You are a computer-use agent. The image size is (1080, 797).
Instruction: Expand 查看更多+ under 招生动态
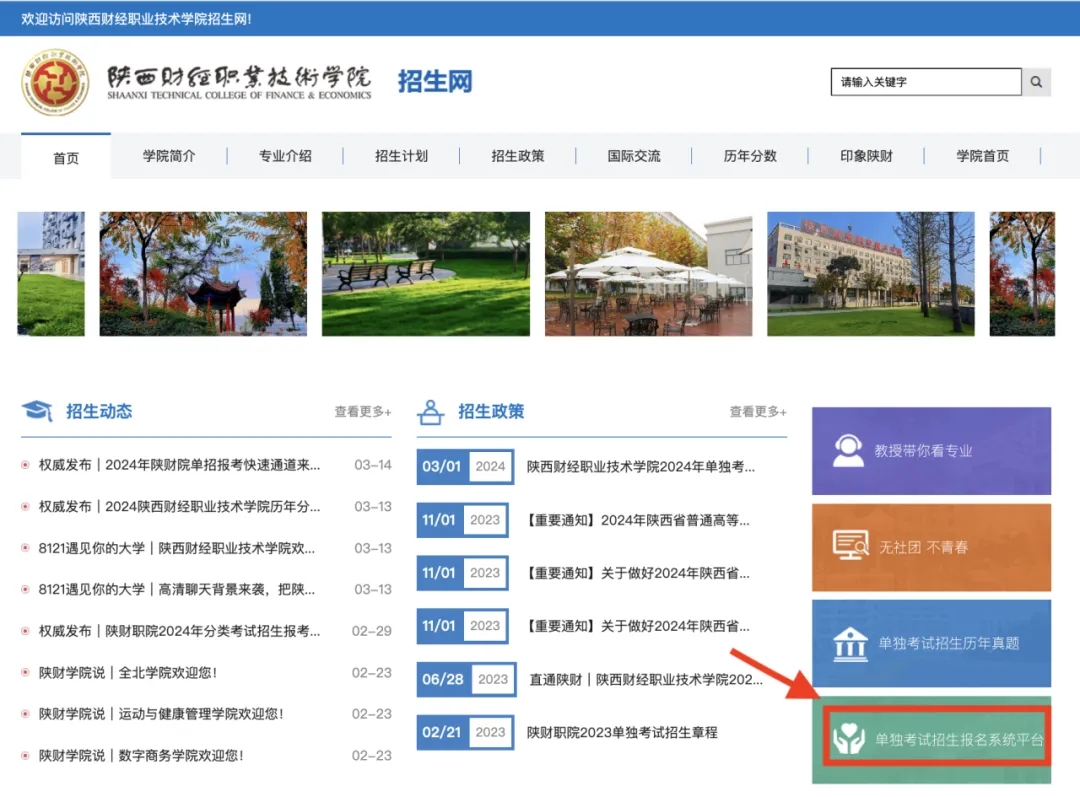363,412
